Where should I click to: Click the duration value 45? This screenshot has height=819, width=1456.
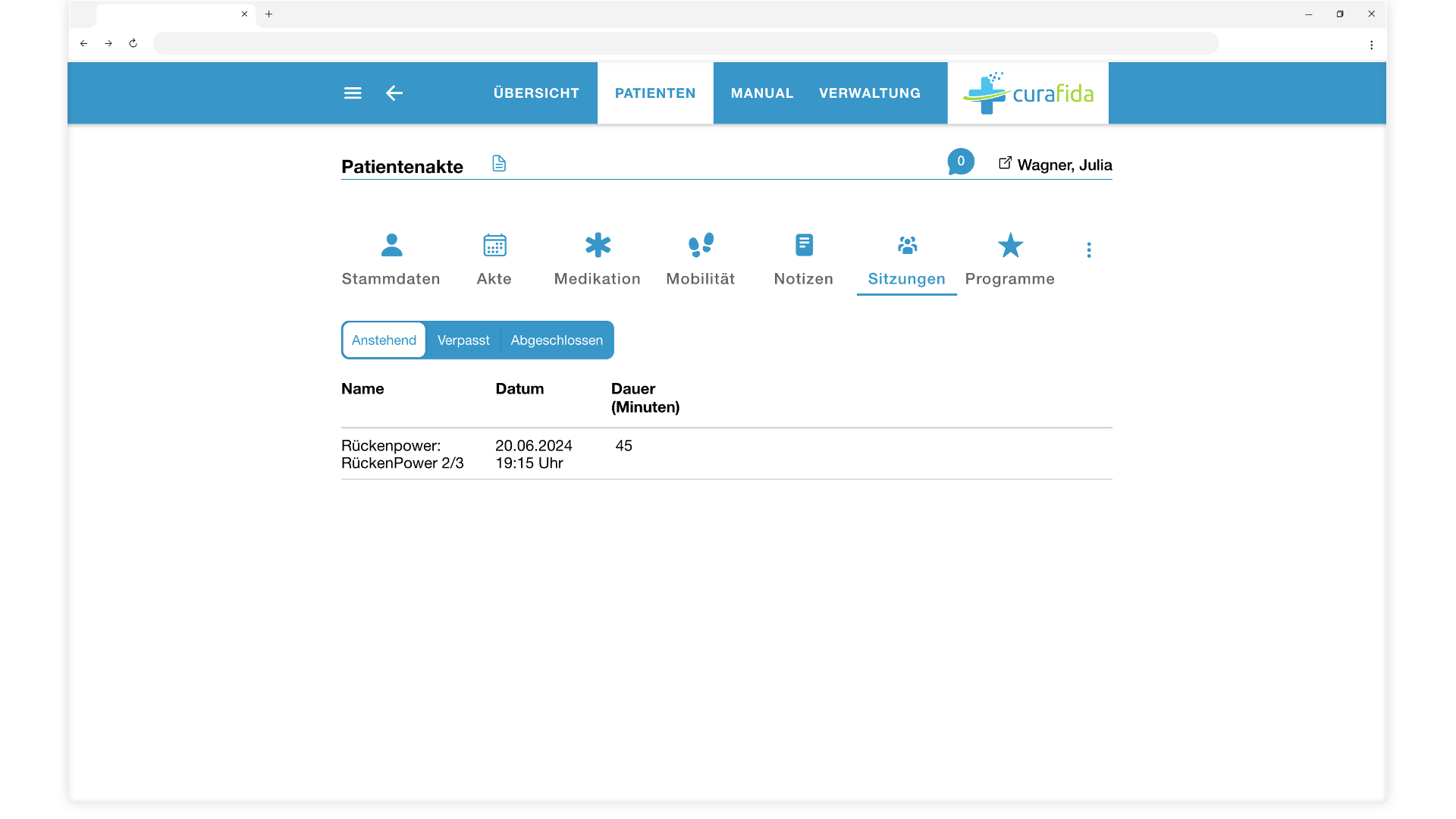tap(624, 446)
